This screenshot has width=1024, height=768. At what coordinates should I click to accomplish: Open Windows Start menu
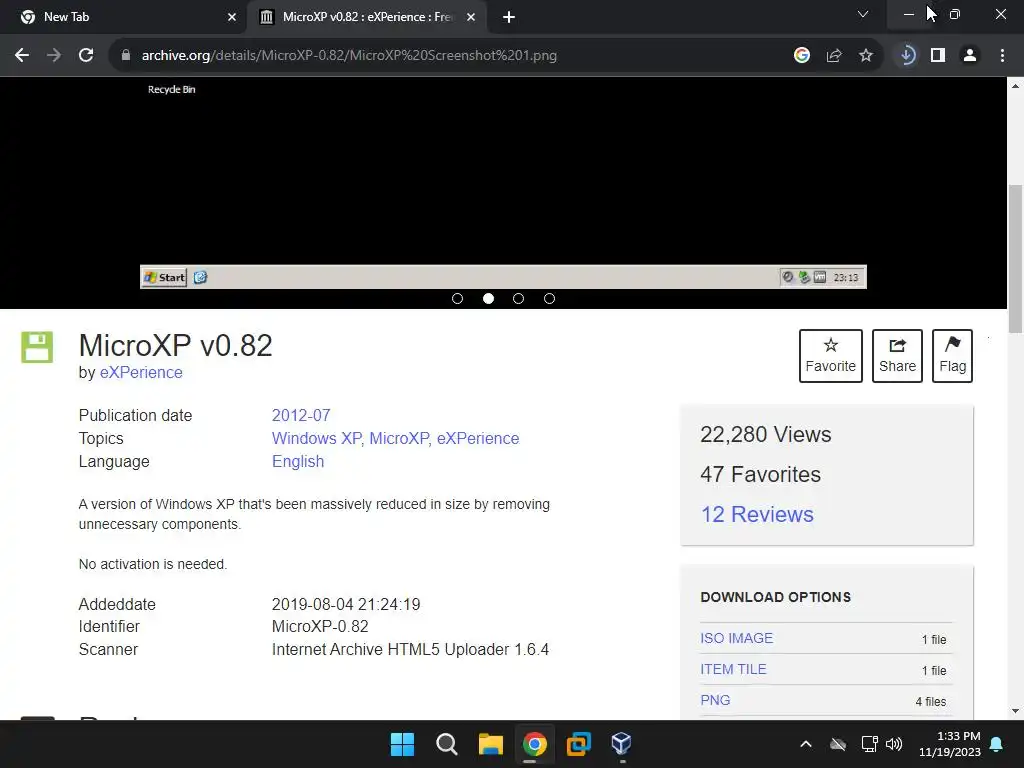[402, 744]
